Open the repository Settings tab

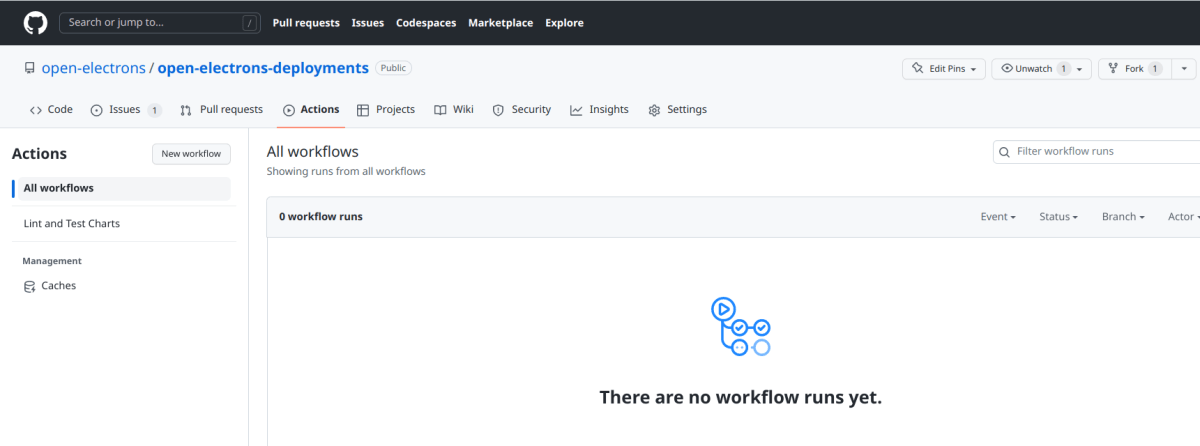point(678,110)
